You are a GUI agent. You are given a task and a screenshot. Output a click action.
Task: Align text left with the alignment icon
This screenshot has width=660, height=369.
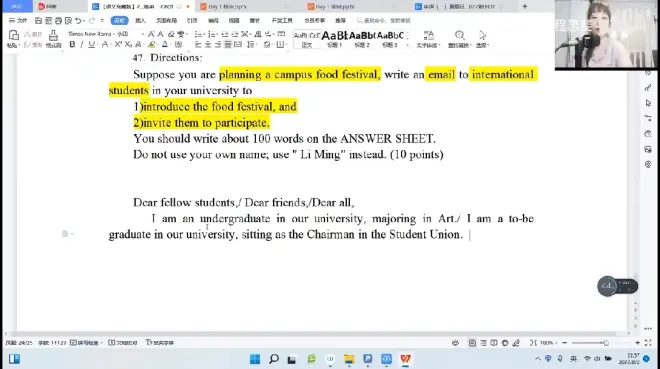coord(198,44)
